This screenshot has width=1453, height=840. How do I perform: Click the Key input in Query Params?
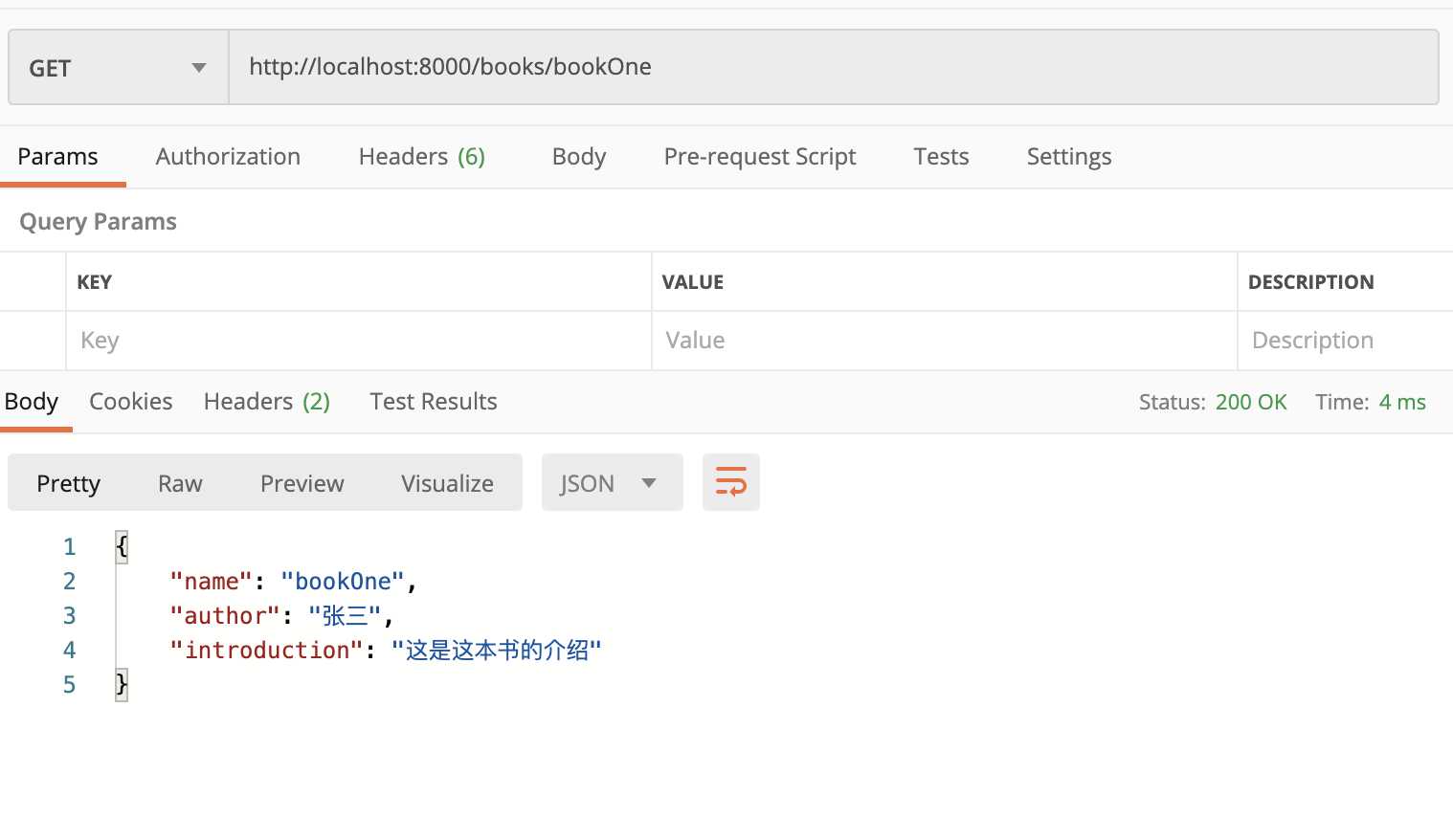359,341
